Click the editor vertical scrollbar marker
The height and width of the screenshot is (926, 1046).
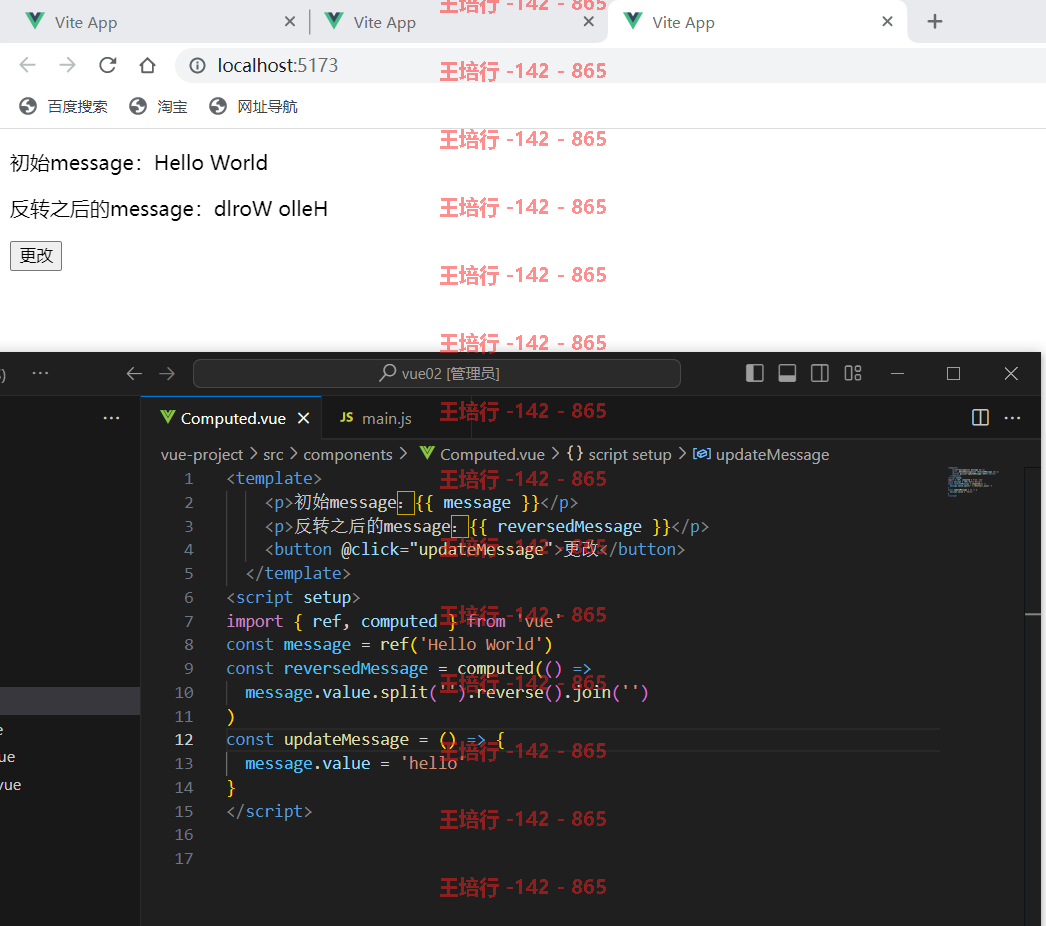tap(1033, 614)
